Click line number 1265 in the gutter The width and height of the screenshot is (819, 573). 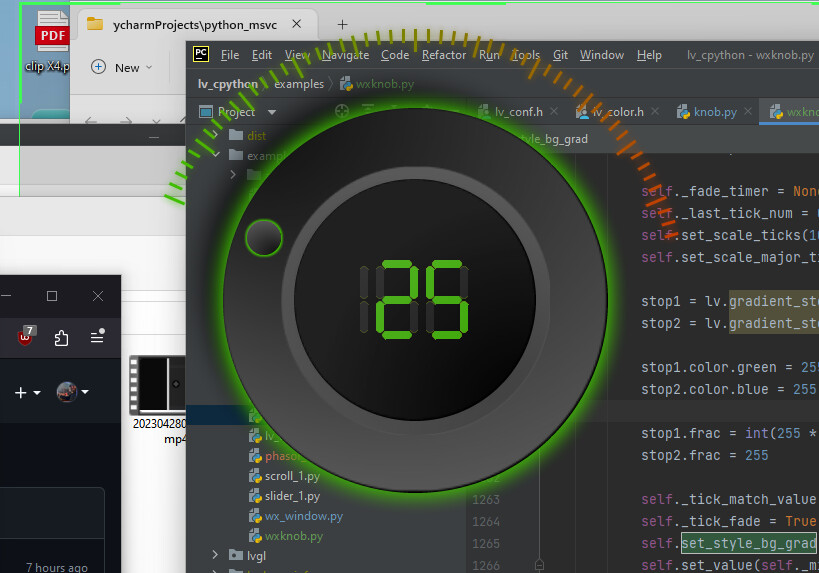[486, 544]
